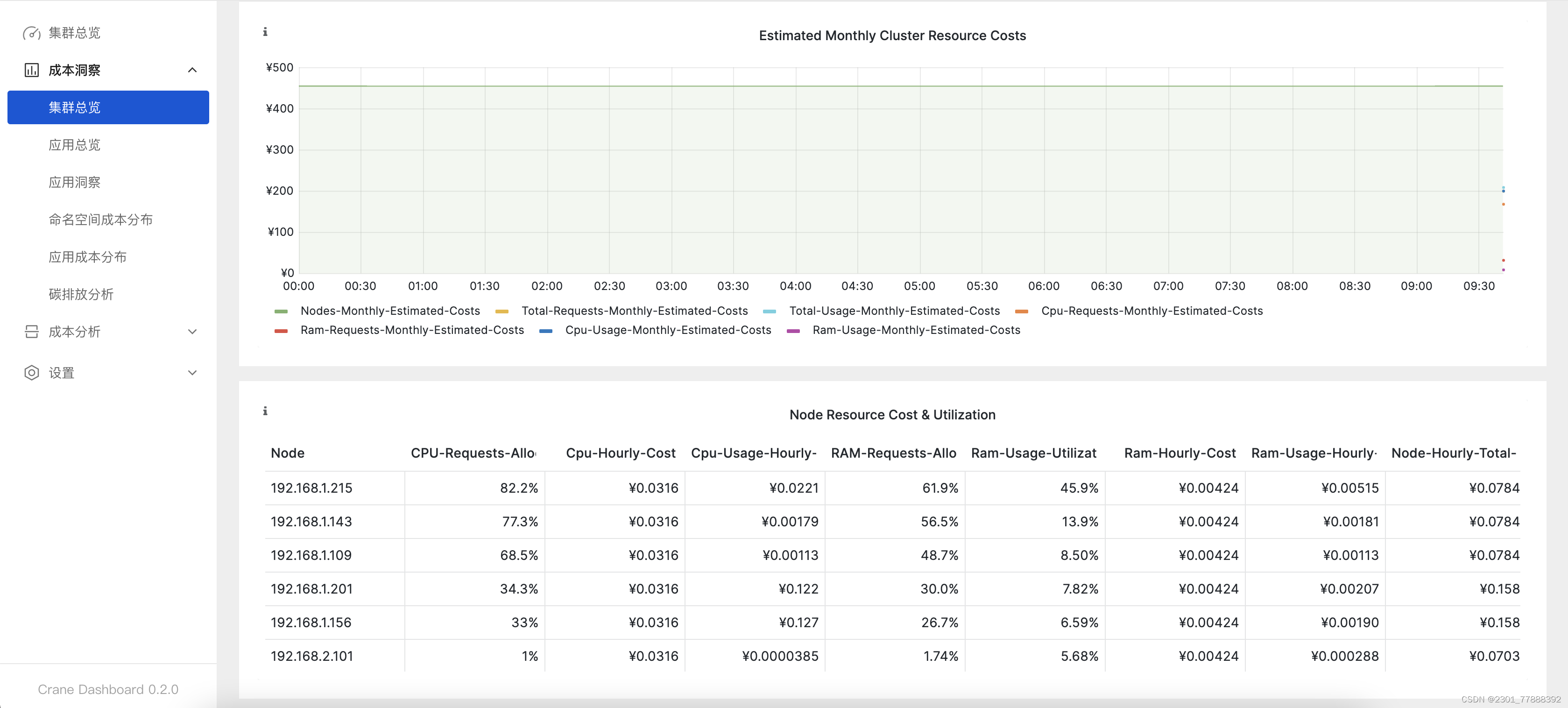Viewport: 1568px width, 708px height.
Task: Click the Cpu-Usage-Monthly-Estimated-Costs blue legend swatch
Action: [546, 331]
